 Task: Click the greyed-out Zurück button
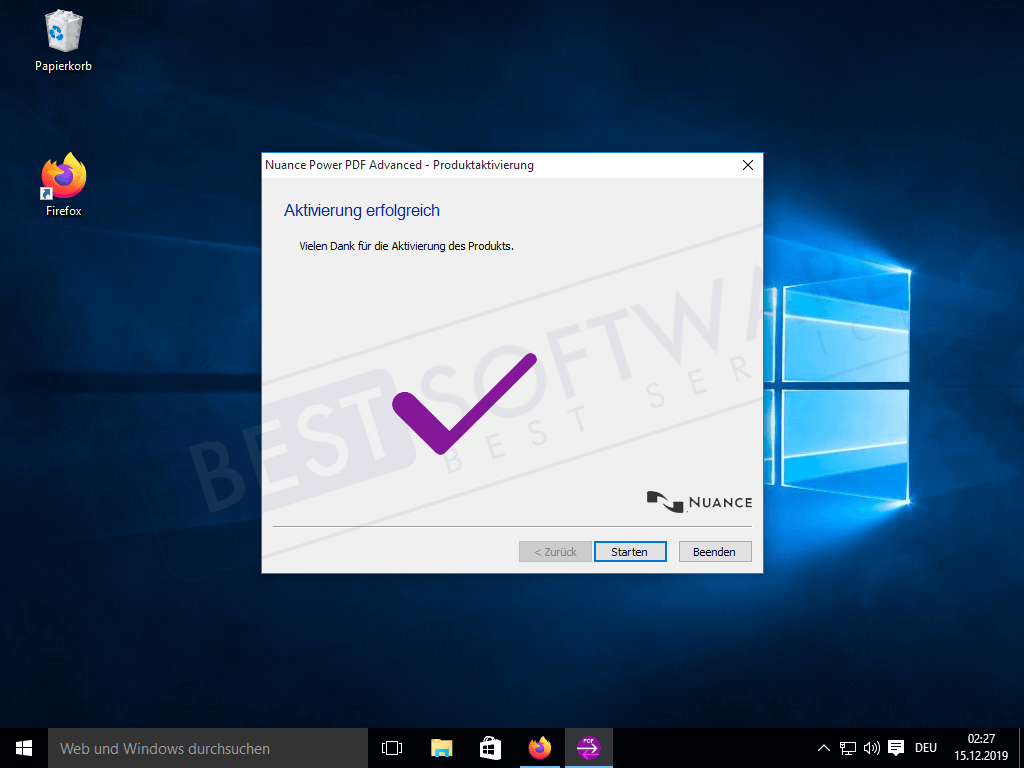555,552
